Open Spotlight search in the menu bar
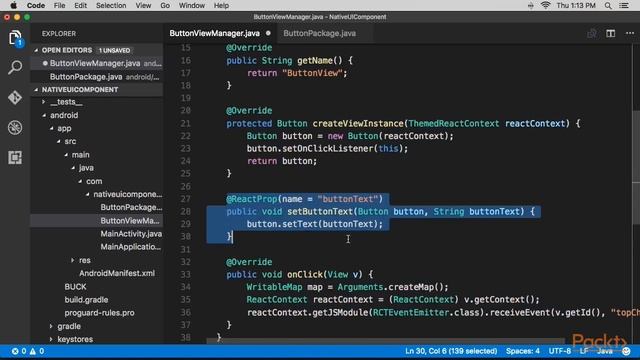640x360 pixels. point(608,5)
